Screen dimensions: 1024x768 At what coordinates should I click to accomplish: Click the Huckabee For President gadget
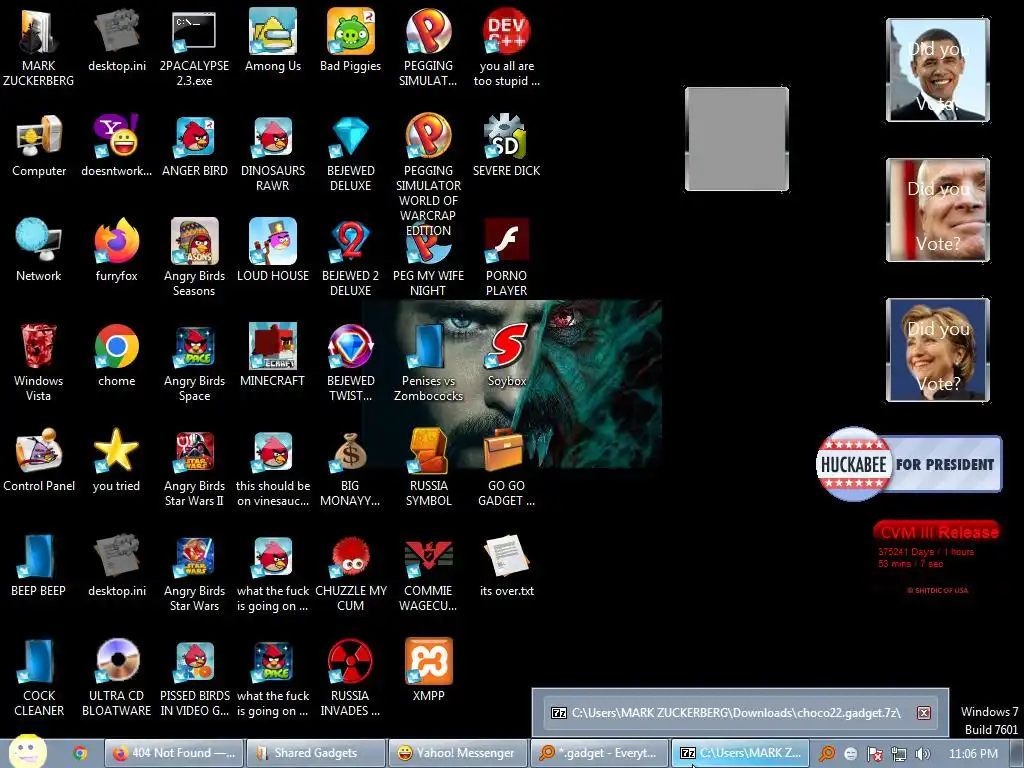coord(909,464)
